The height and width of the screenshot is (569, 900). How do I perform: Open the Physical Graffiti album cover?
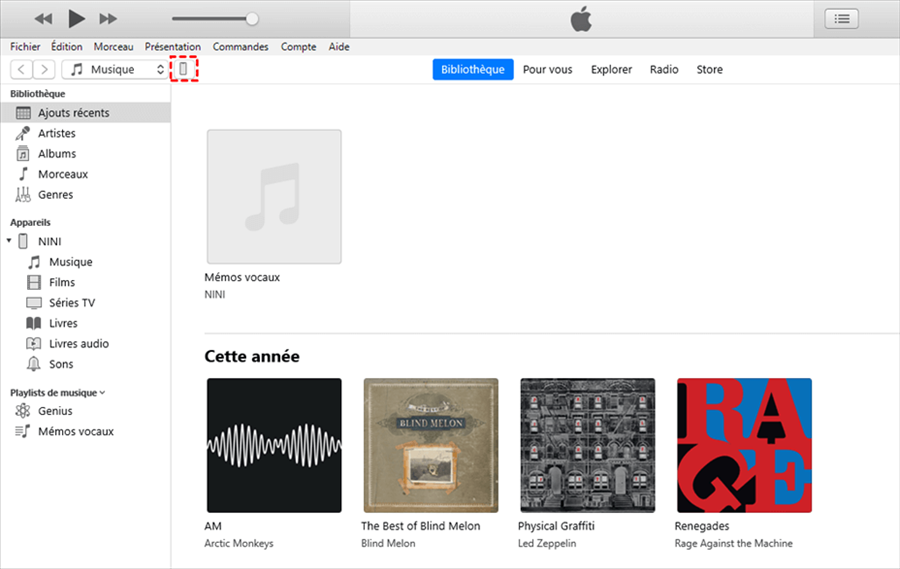pyautogui.click(x=587, y=445)
